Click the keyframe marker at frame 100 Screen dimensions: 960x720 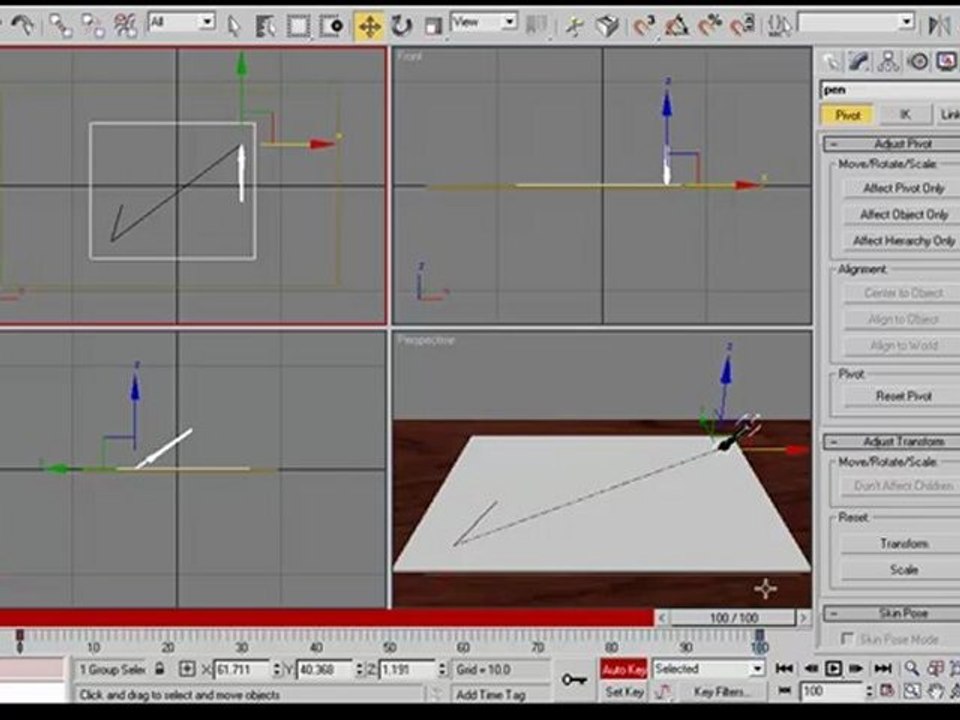point(759,635)
